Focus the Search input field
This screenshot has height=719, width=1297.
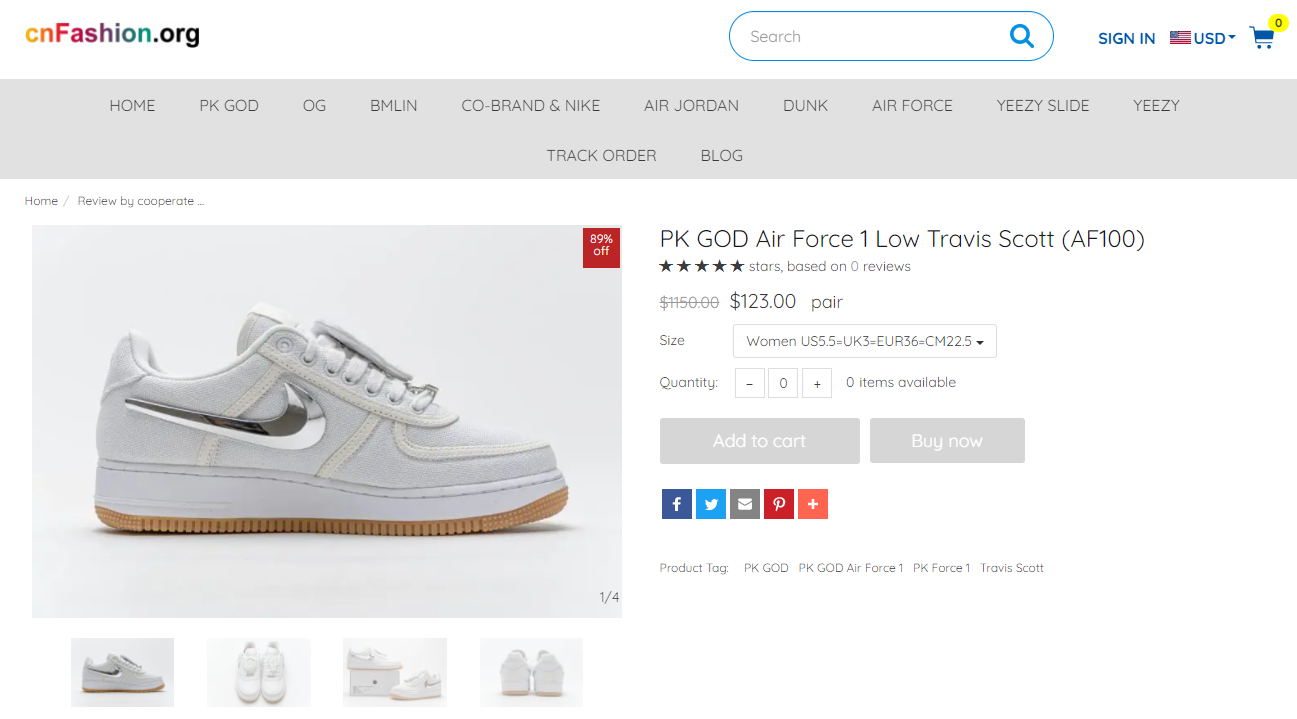pos(870,36)
